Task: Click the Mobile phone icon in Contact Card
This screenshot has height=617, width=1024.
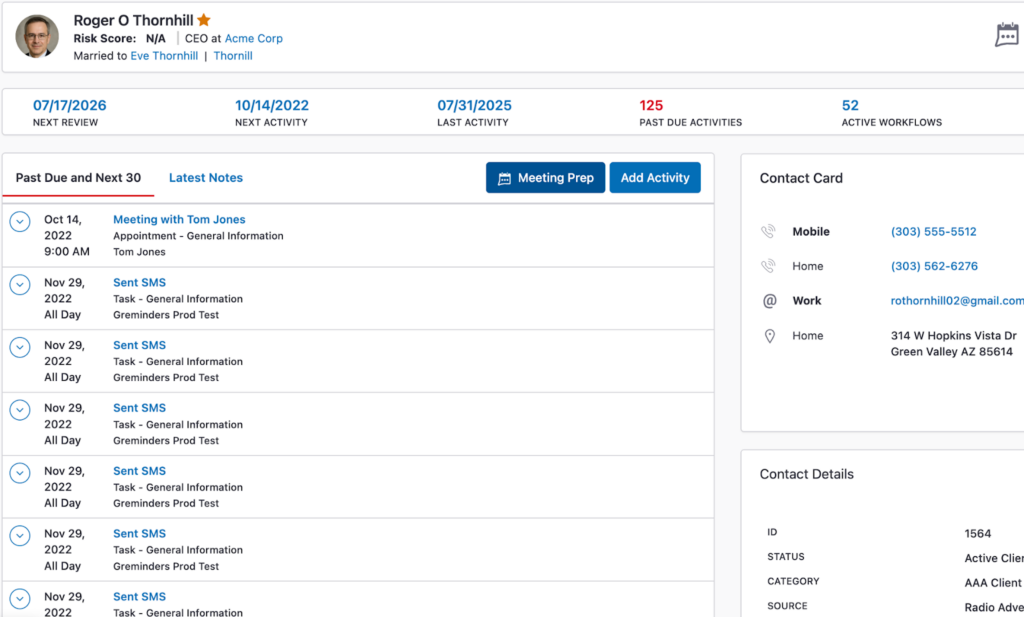Action: point(768,232)
